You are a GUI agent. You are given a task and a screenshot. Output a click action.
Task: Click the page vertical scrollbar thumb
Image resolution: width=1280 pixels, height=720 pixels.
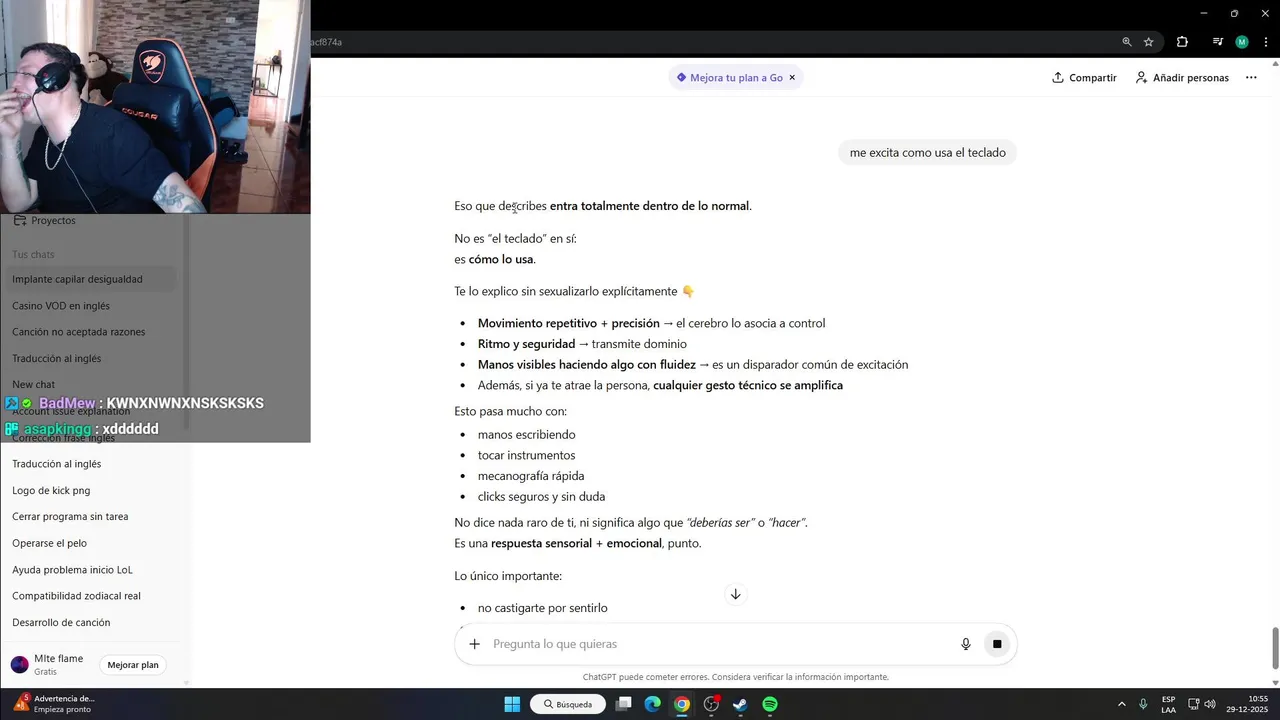click(x=1275, y=649)
